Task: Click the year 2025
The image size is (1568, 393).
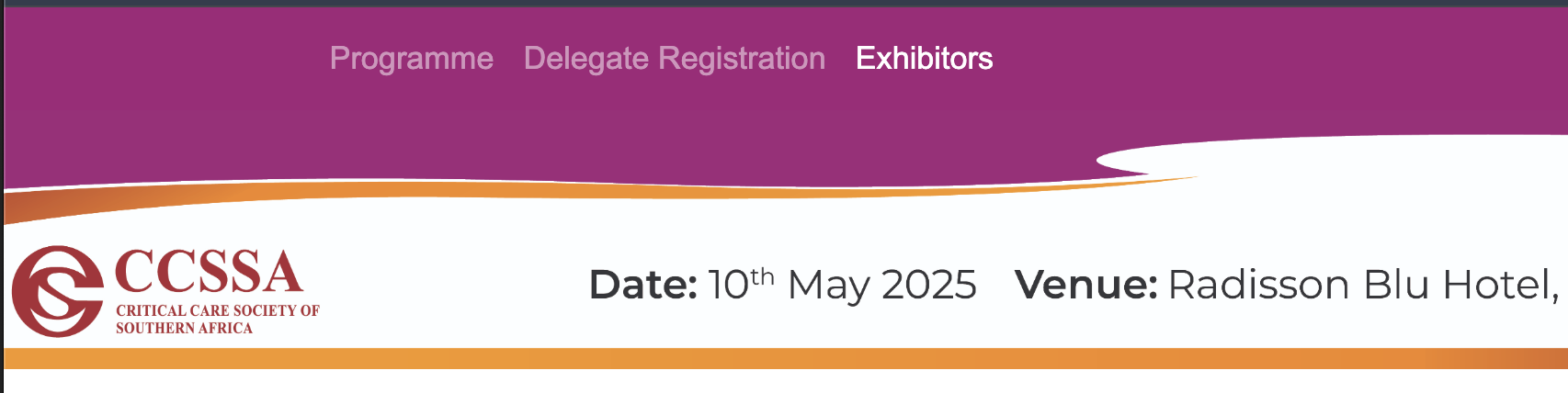Action: pyautogui.click(x=928, y=285)
